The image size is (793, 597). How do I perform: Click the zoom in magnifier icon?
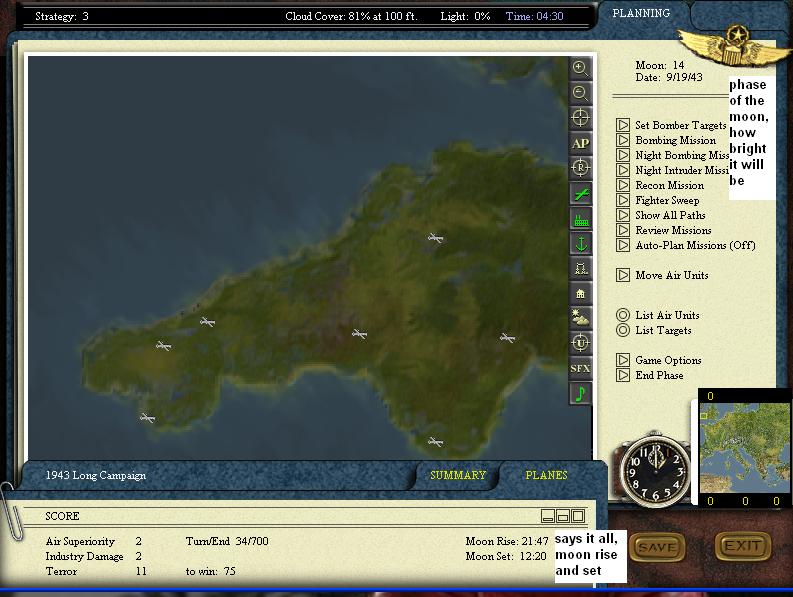[580, 68]
